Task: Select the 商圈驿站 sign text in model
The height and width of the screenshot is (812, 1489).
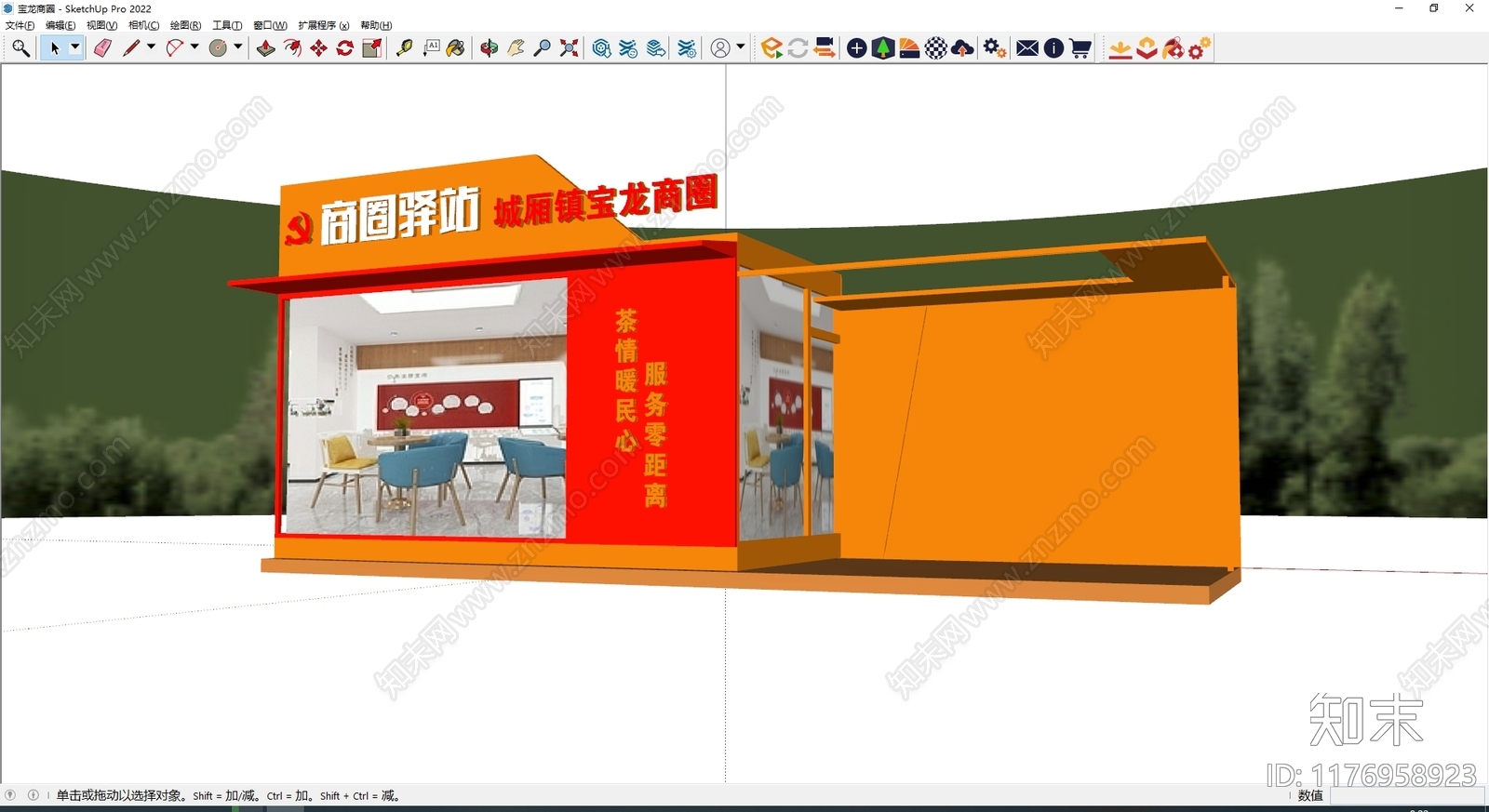Action: (399, 217)
